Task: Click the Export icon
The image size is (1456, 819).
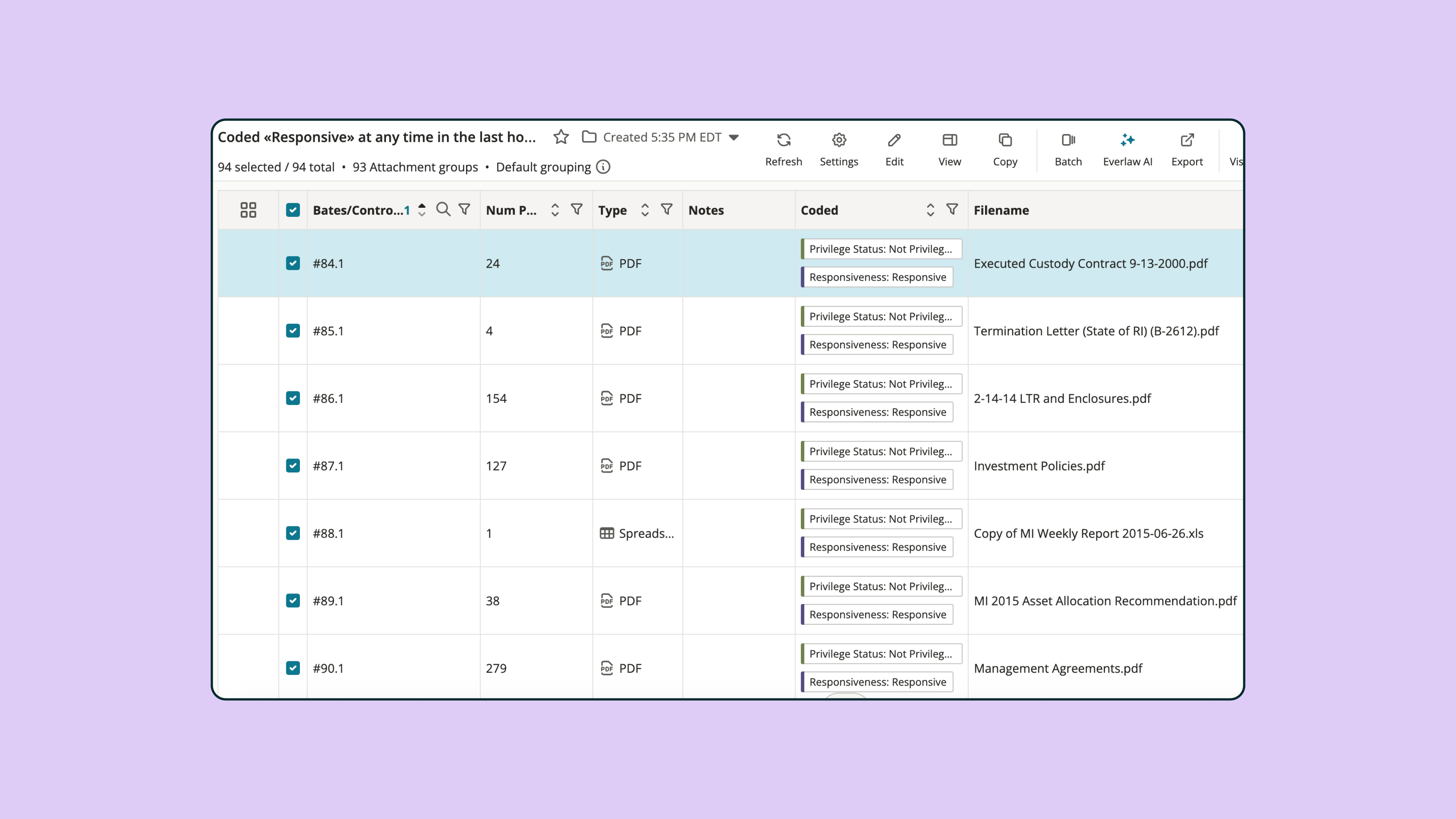Action: click(x=1187, y=140)
